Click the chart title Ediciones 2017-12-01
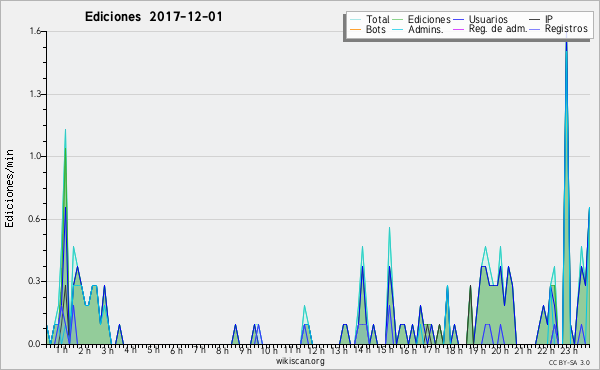600x370 pixels. tap(153, 17)
